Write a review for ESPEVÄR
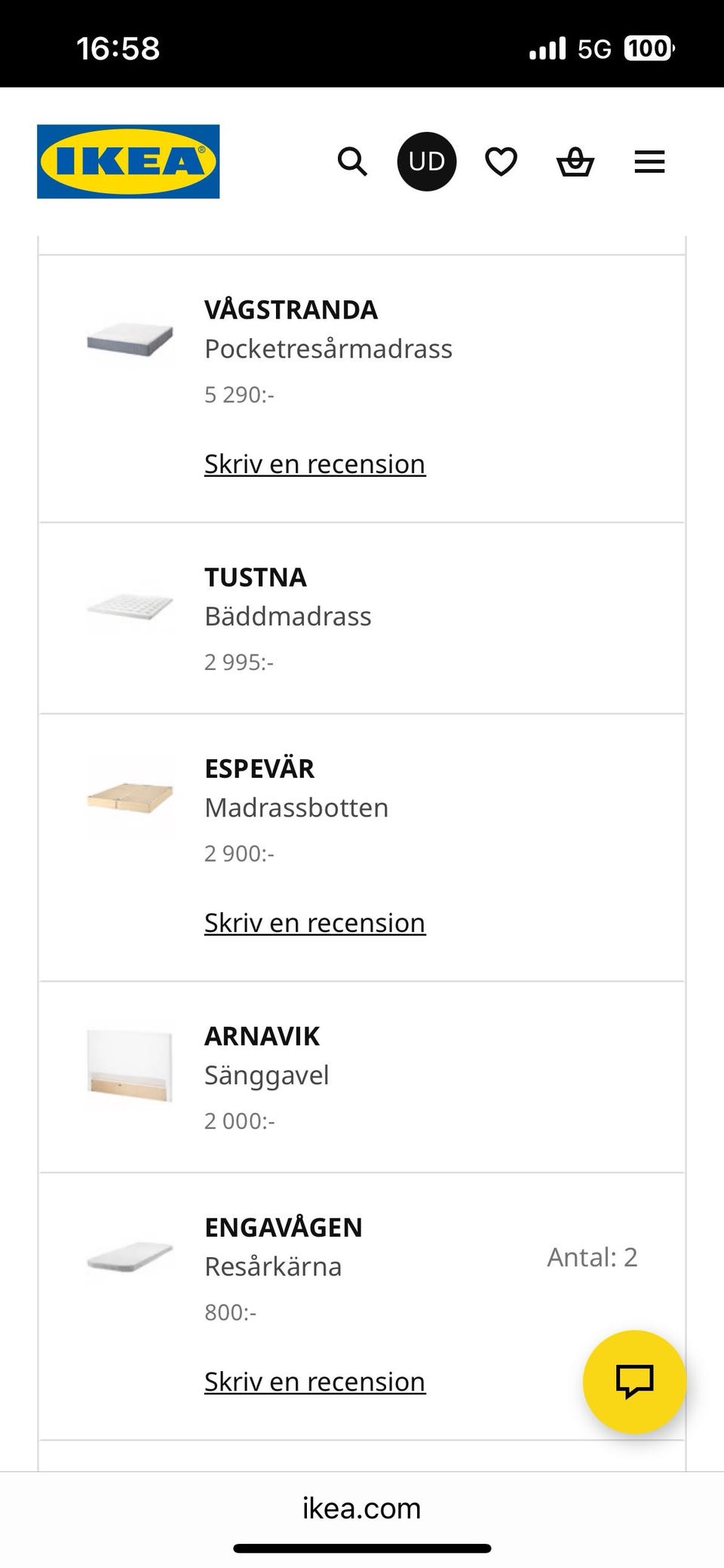 pyautogui.click(x=314, y=923)
